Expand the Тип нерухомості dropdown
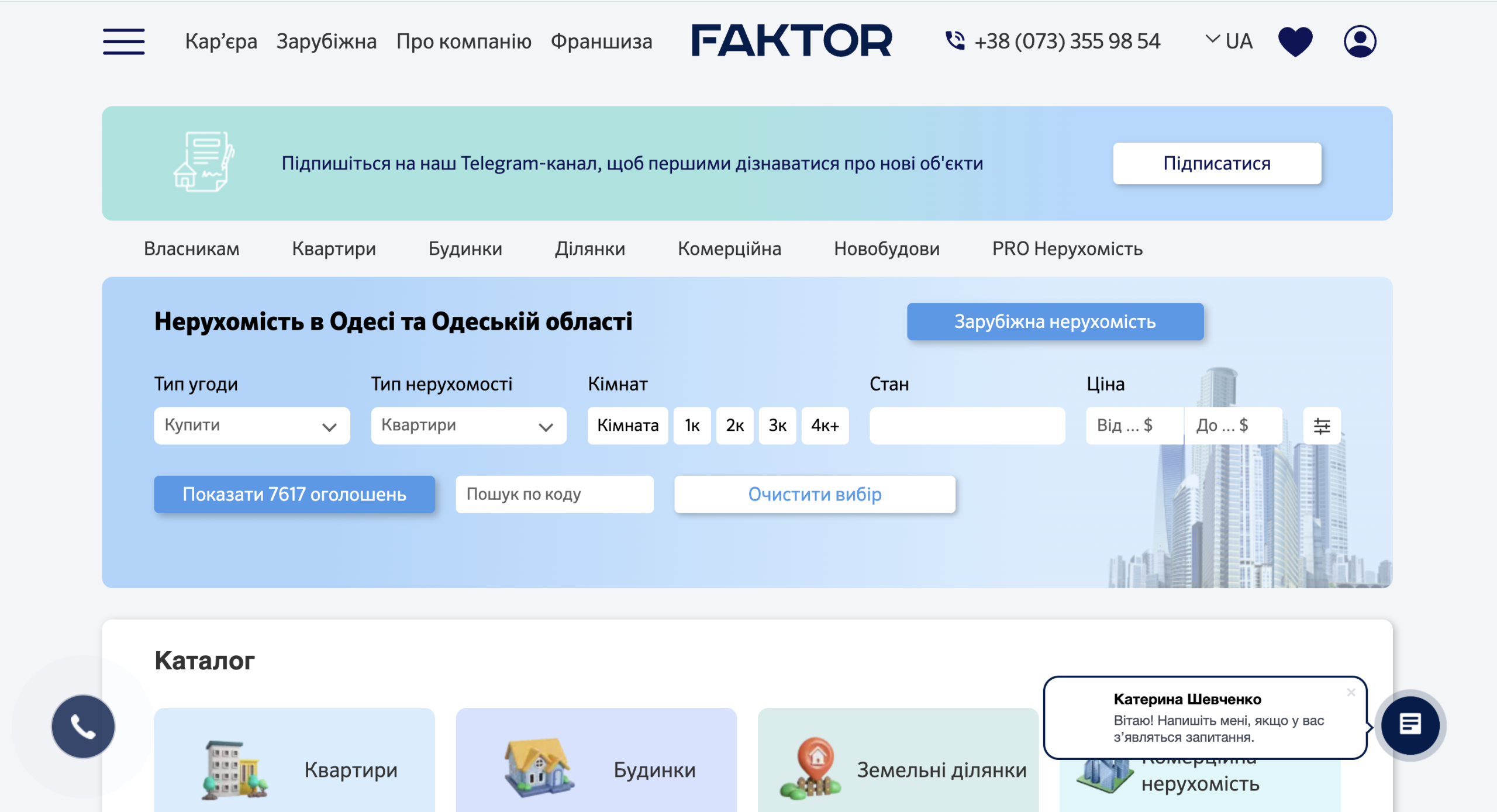The image size is (1497, 812). (468, 426)
